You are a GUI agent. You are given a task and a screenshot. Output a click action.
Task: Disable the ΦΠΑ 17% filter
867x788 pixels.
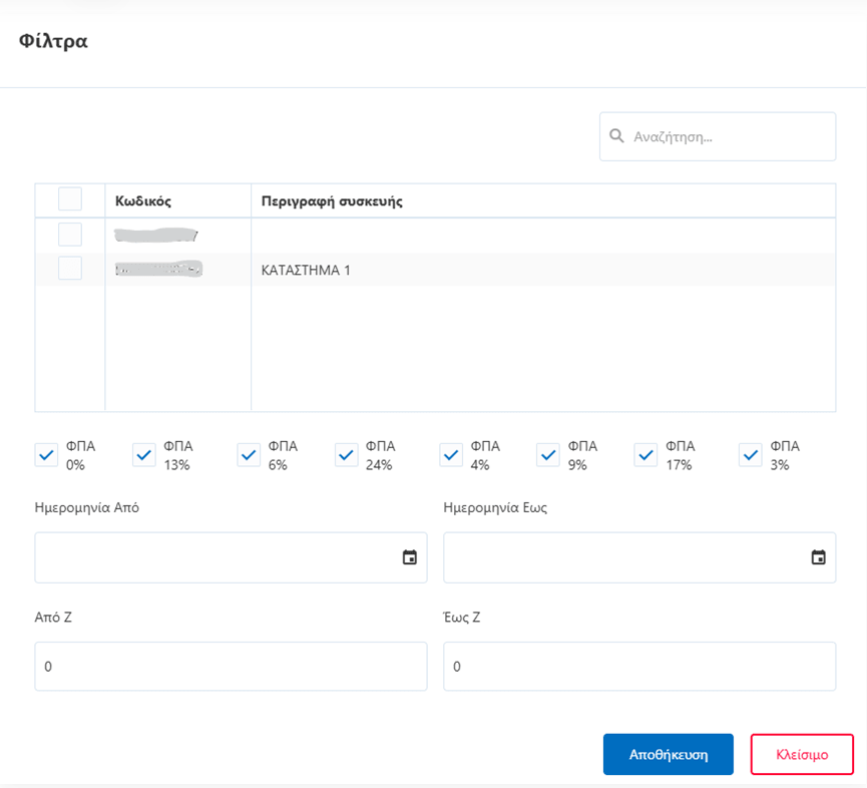[649, 455]
